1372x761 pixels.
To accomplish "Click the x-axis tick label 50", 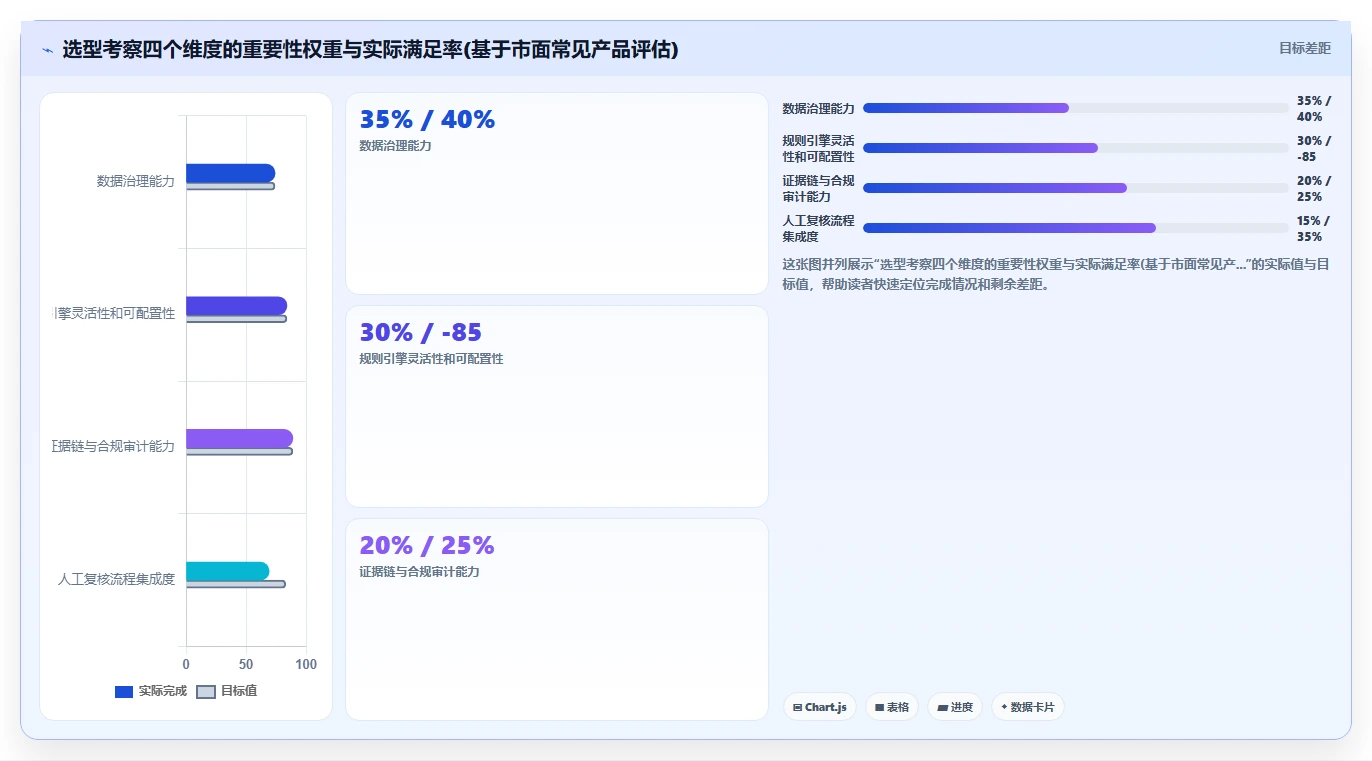I will 246,665.
